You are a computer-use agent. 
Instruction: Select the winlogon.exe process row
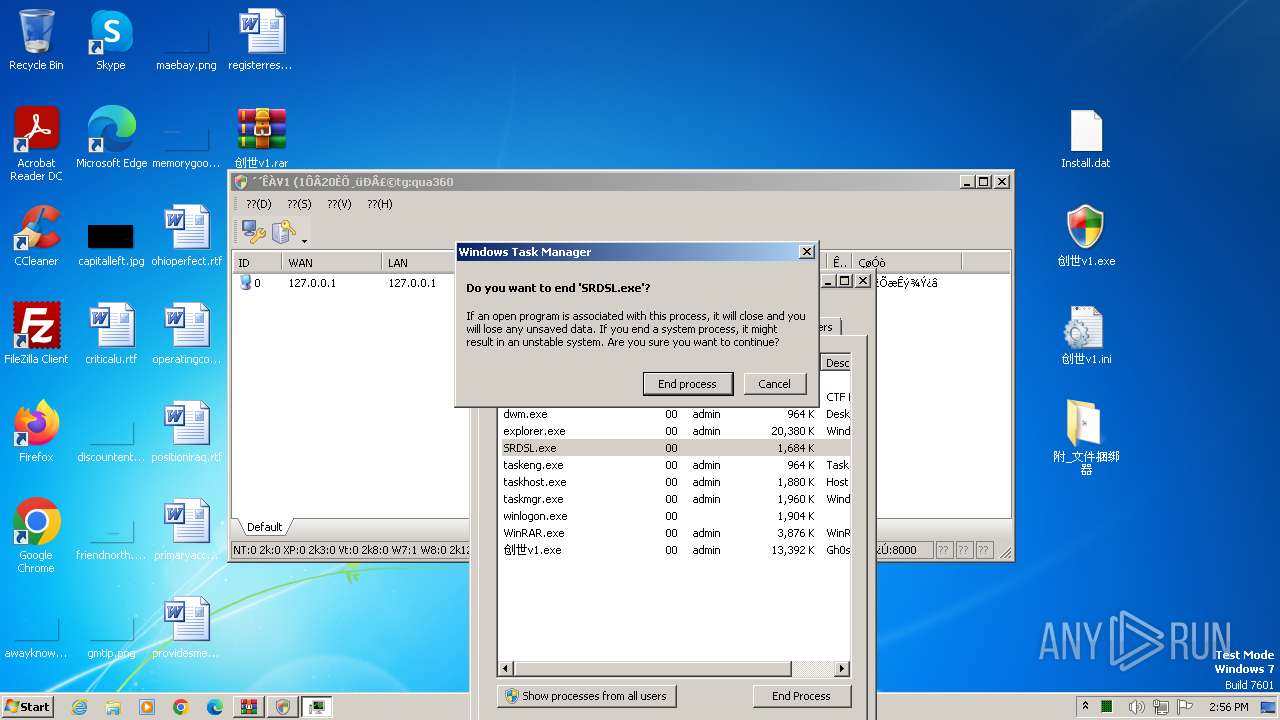675,516
